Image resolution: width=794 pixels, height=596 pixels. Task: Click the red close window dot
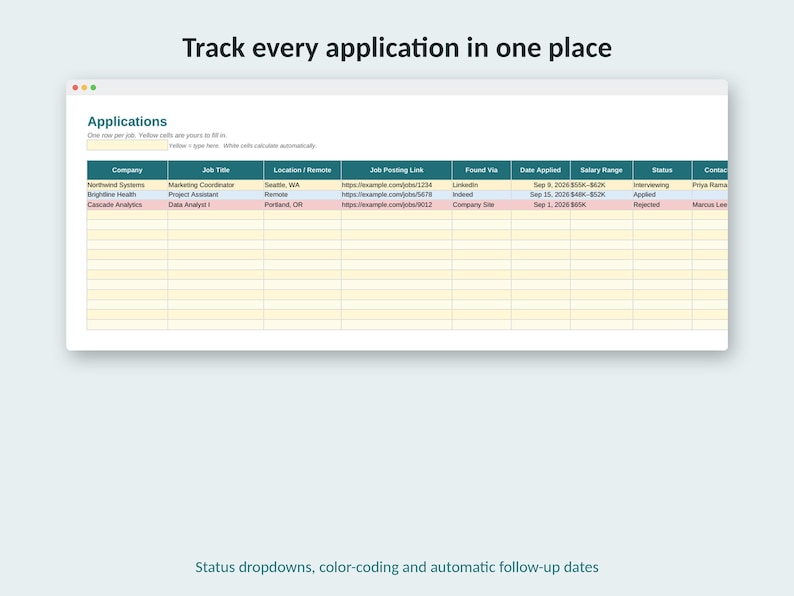click(75, 88)
